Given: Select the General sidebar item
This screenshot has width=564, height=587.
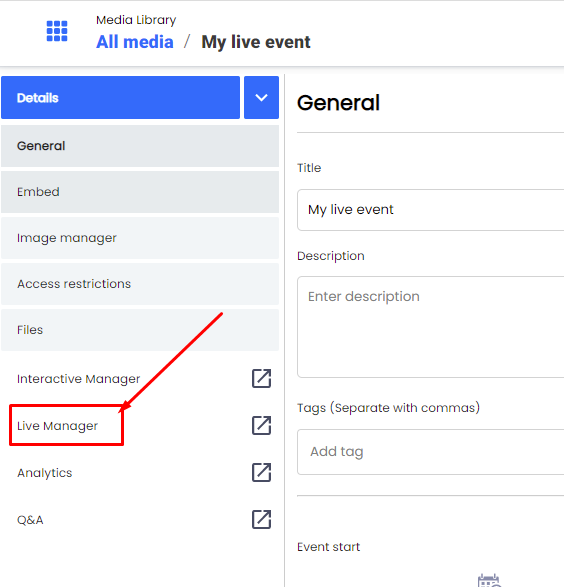Looking at the screenshot, I should [x=140, y=146].
